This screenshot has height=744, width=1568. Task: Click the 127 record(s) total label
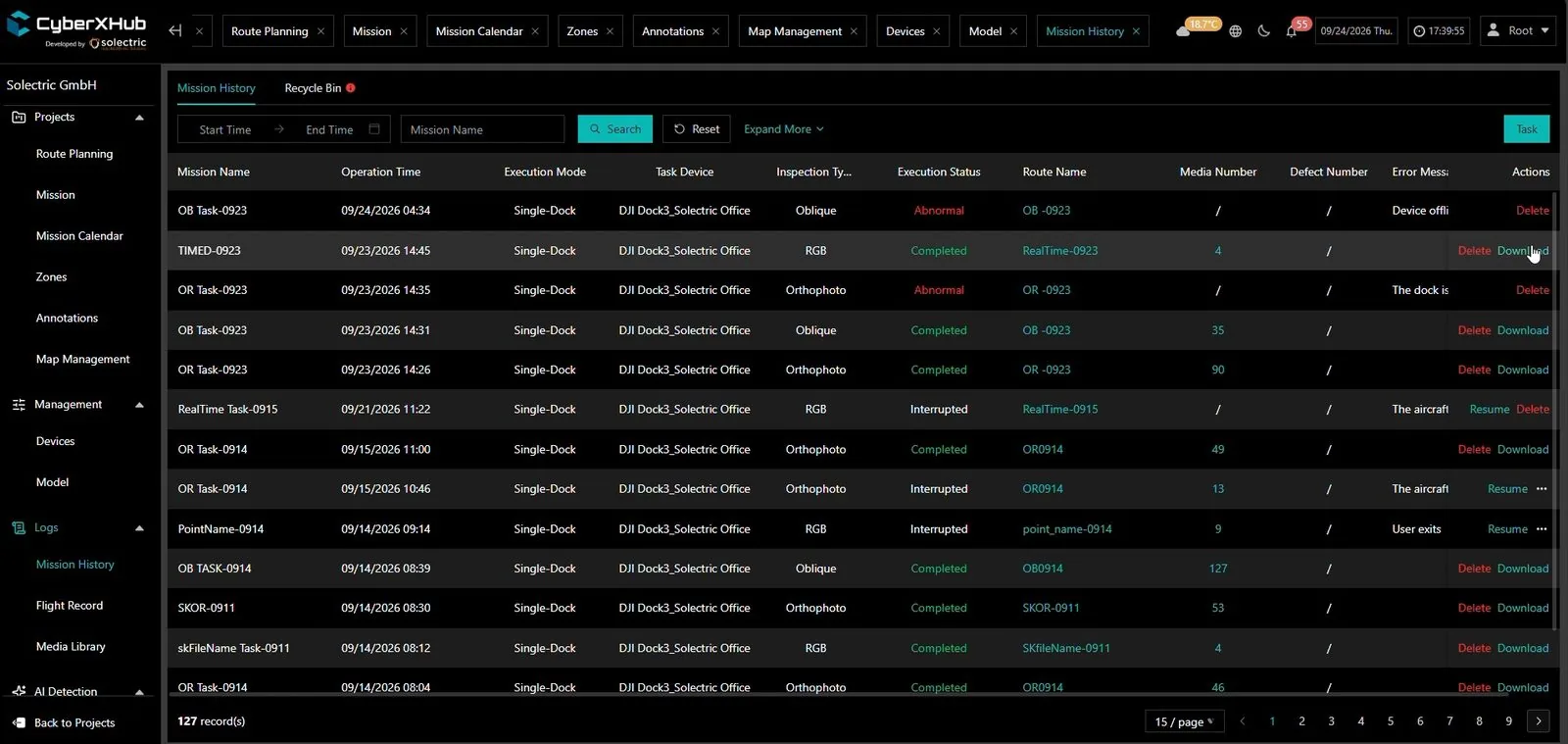coord(211,721)
